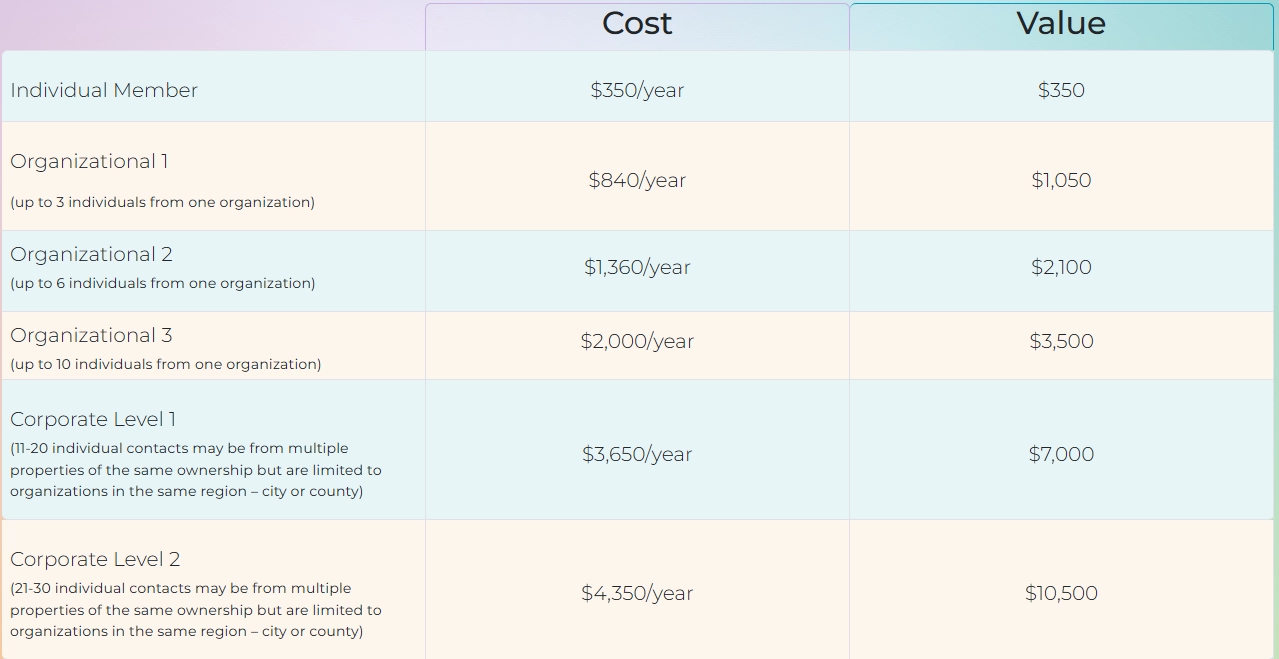The width and height of the screenshot is (1279, 659).
Task: Select the Corporate Level 1 label
Action: [93, 419]
